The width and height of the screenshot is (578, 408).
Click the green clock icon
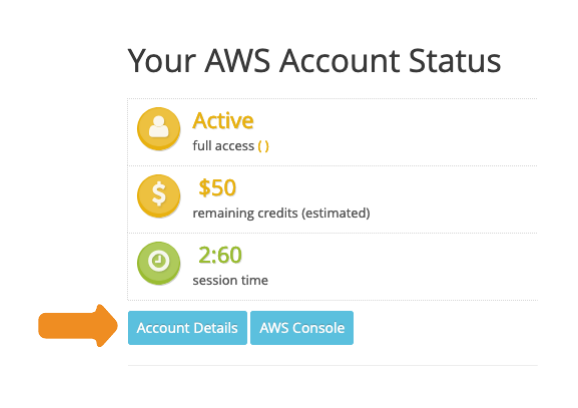point(159,263)
